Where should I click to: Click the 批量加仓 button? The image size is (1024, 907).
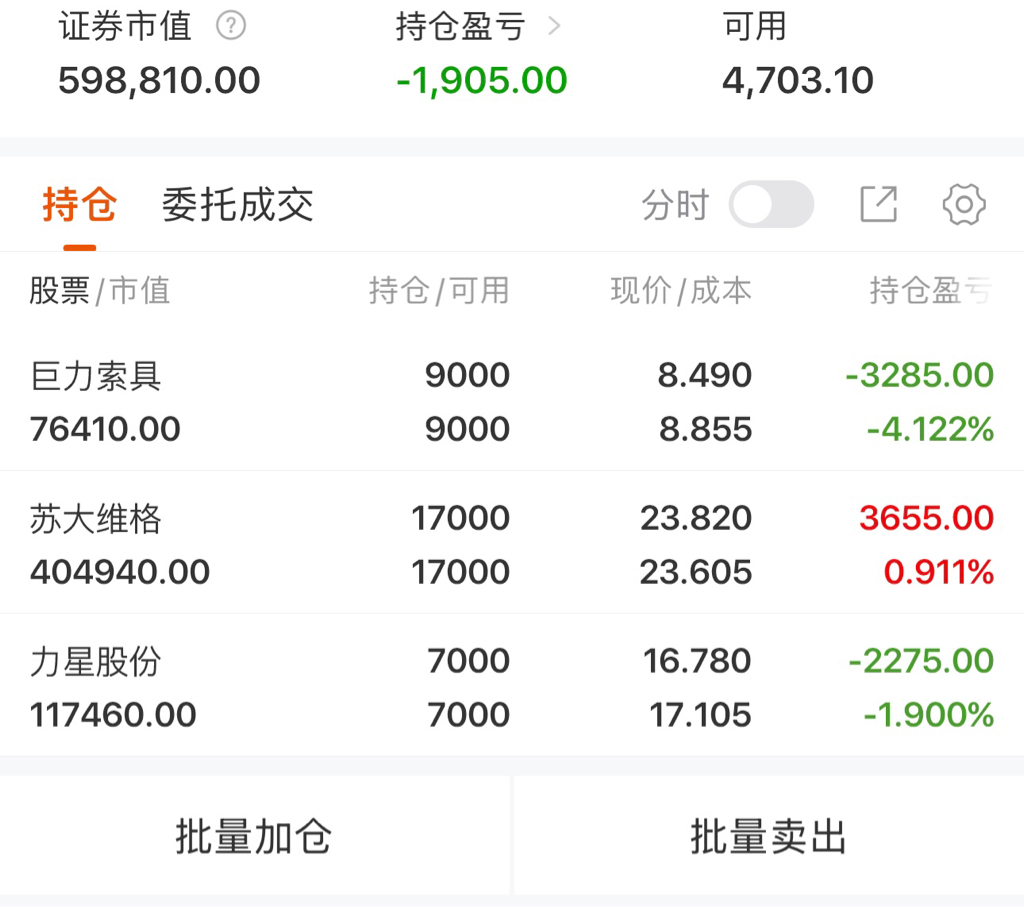[x=255, y=836]
